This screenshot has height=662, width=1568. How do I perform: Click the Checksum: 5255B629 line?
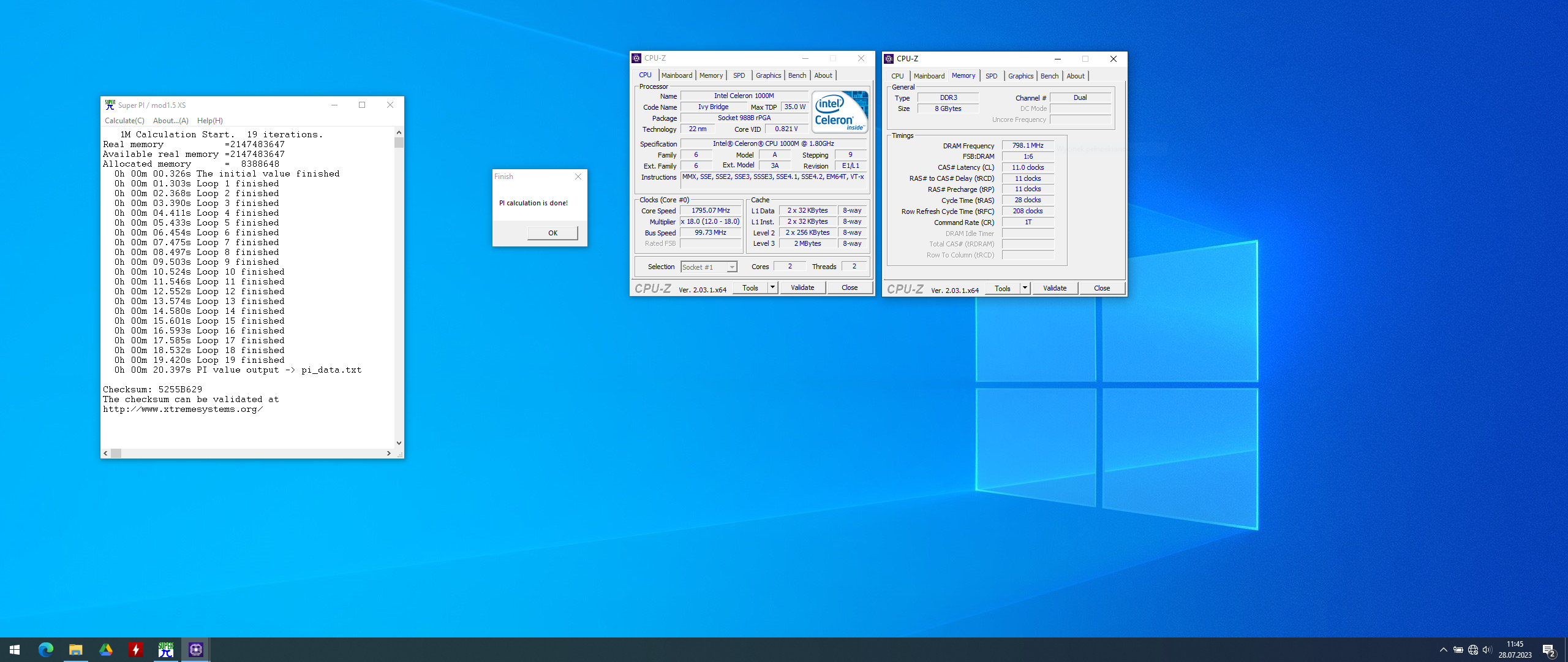point(153,389)
